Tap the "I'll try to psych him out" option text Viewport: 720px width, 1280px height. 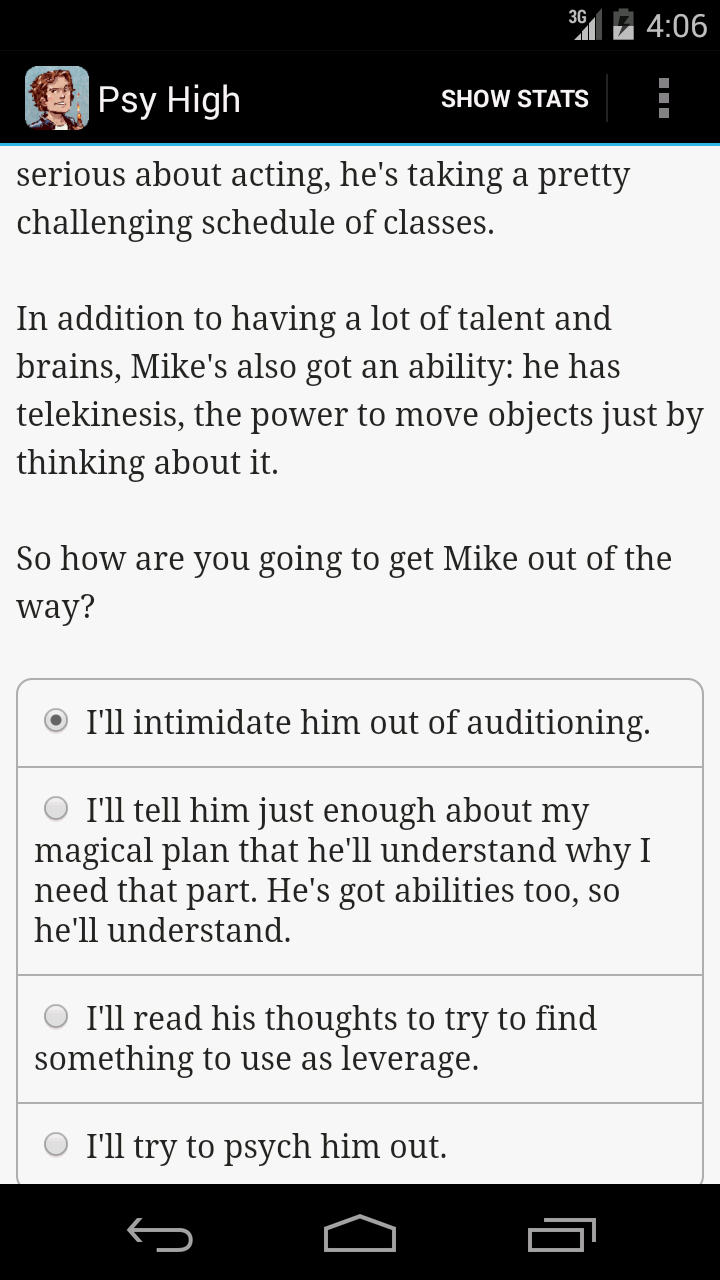[x=266, y=1146]
